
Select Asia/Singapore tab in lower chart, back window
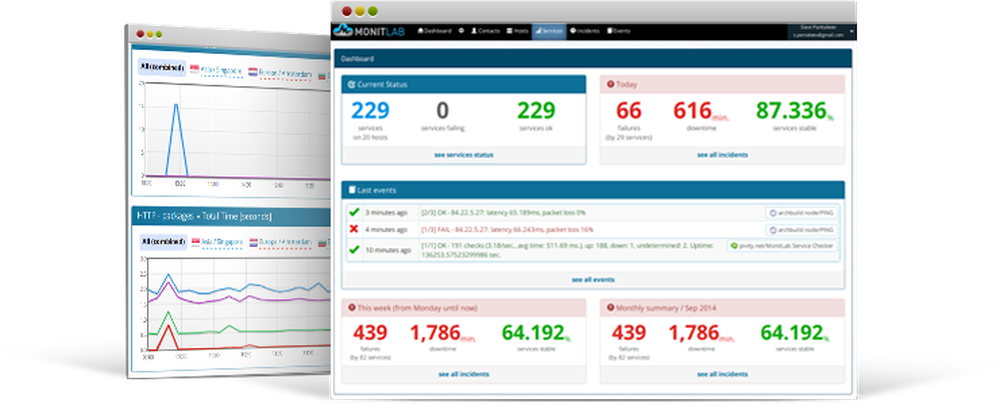tap(217, 243)
